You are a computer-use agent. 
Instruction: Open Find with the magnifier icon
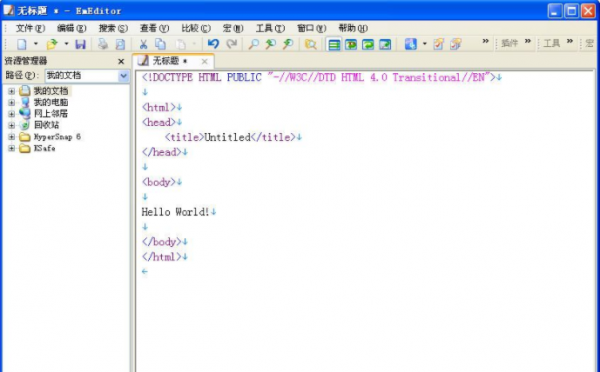[x=253, y=44]
